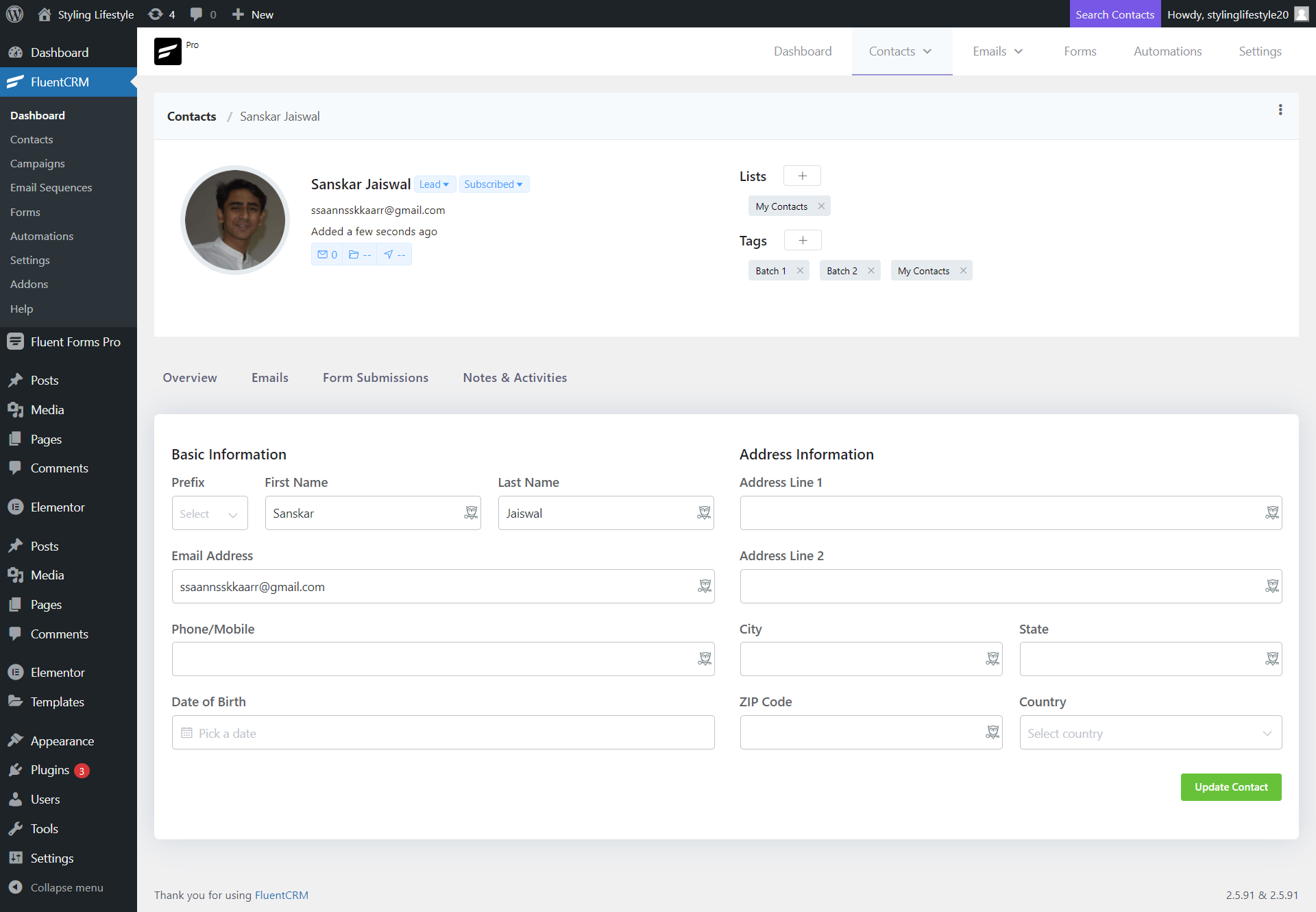Image resolution: width=1316 pixels, height=912 pixels.
Task: Click the City input field
Action: 871,660
